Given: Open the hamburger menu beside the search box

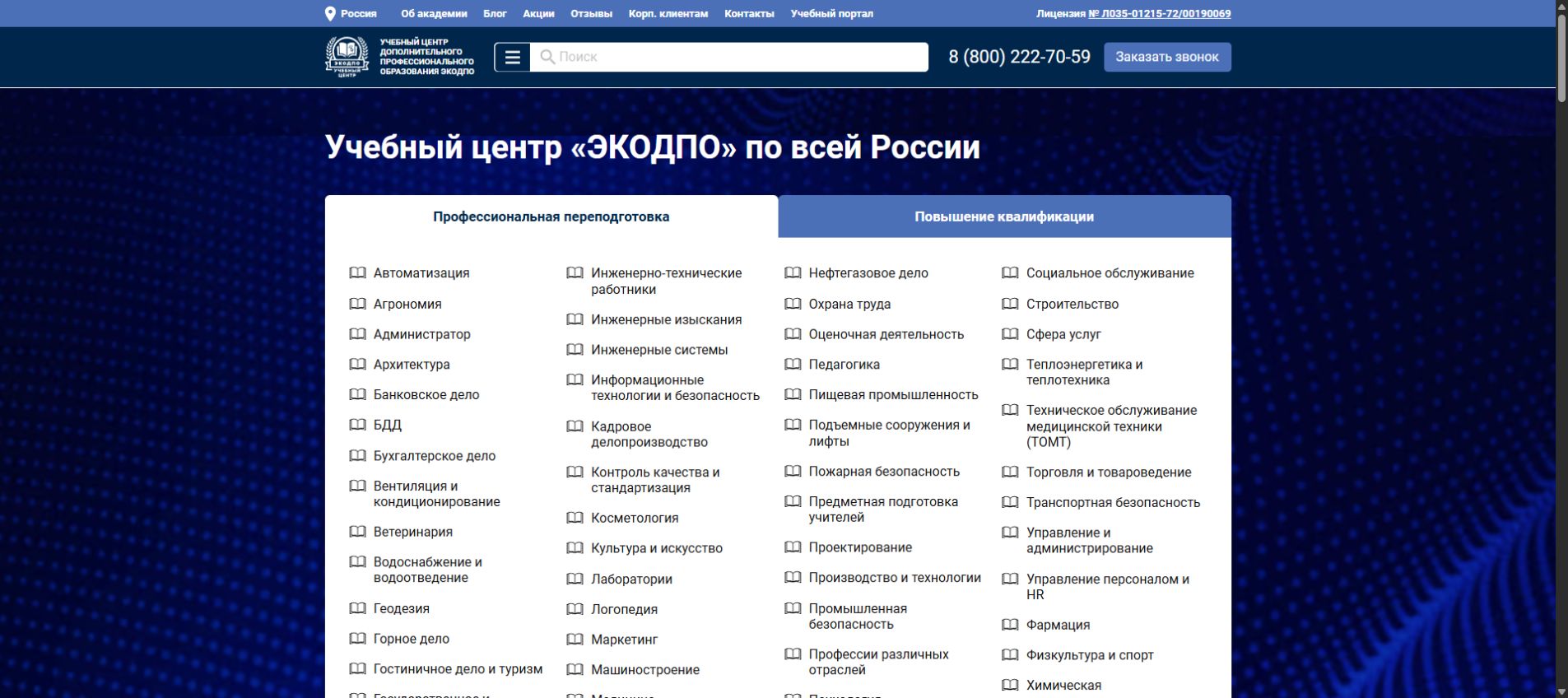Looking at the screenshot, I should (512, 57).
